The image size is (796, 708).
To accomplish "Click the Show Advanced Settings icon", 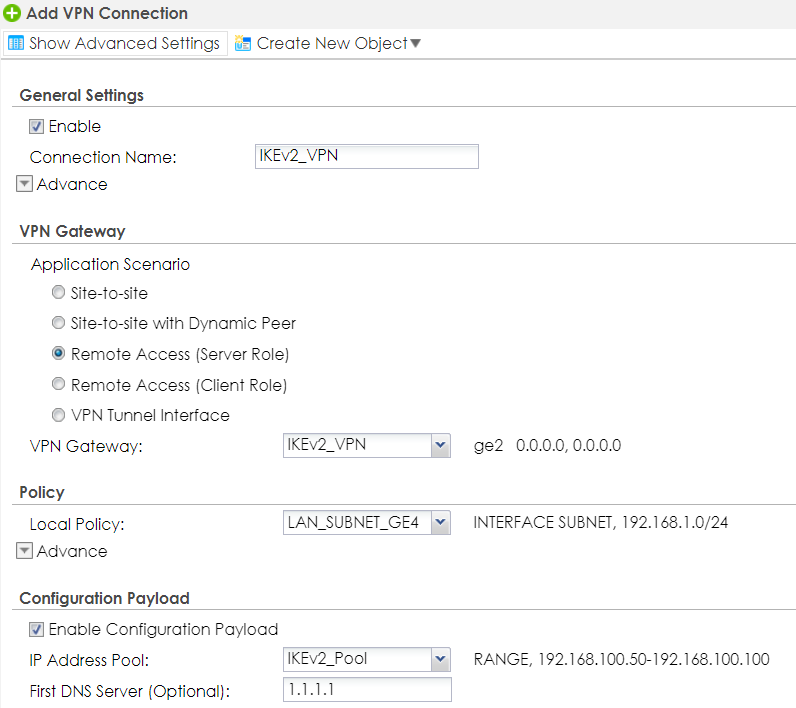I will click(x=16, y=44).
